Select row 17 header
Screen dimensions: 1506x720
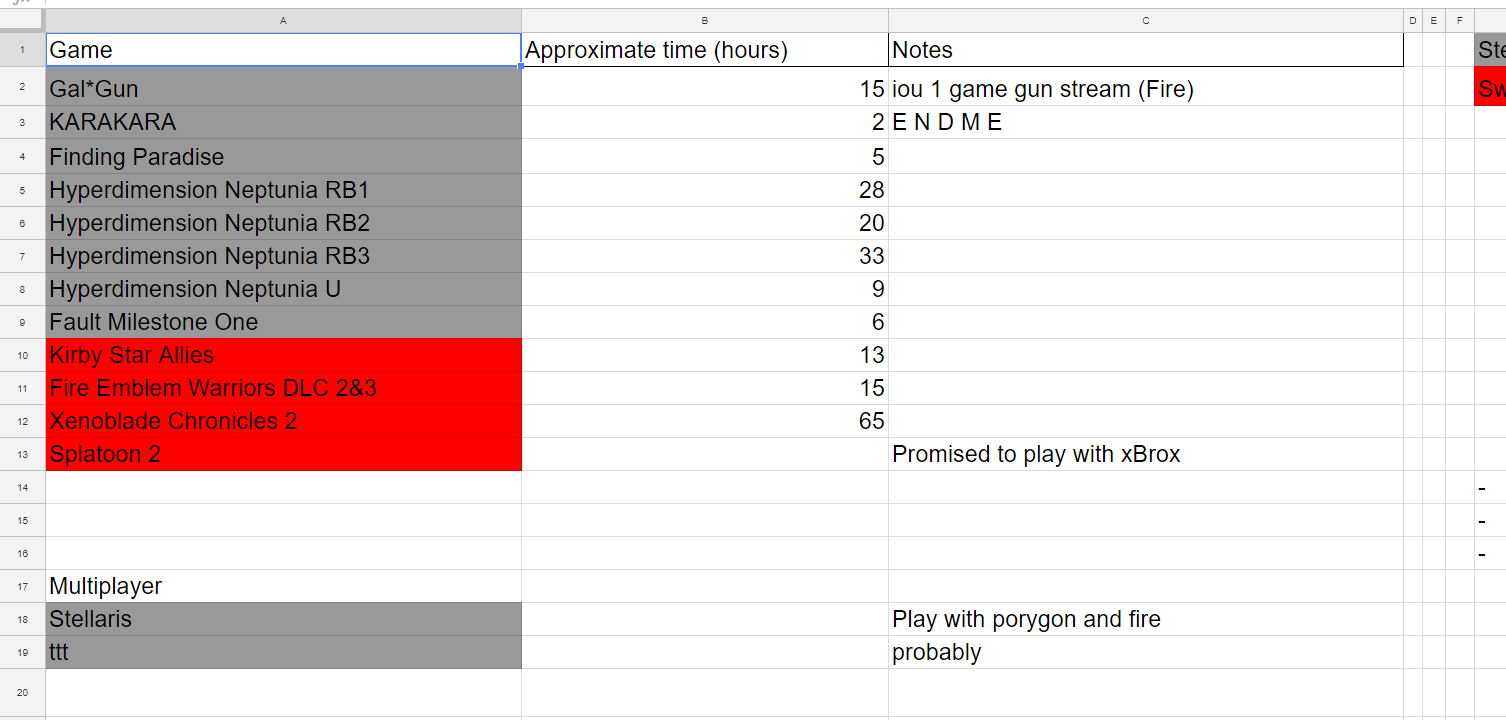click(x=22, y=586)
